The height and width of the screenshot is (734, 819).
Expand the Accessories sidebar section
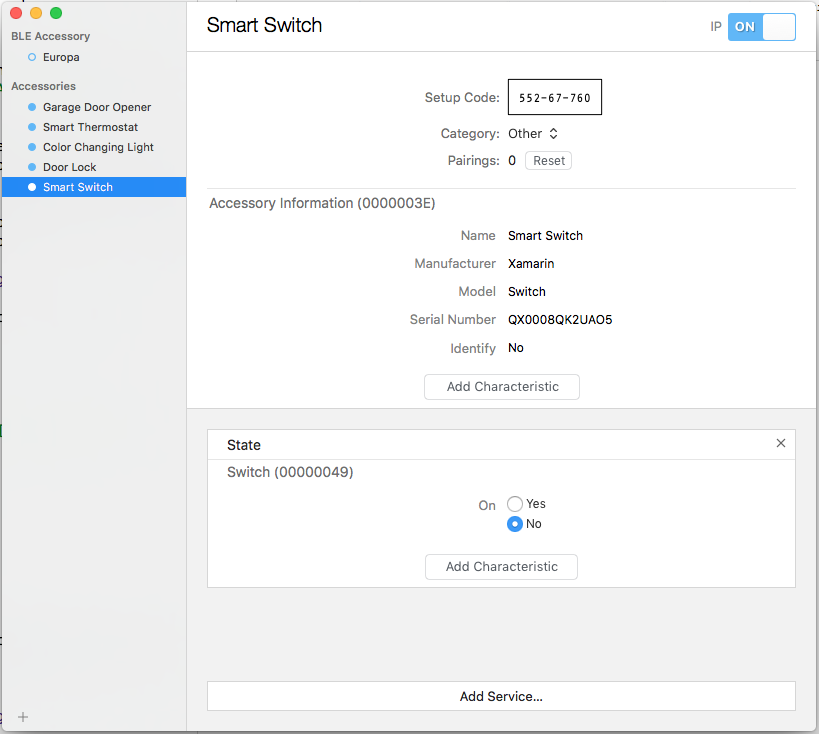43,86
